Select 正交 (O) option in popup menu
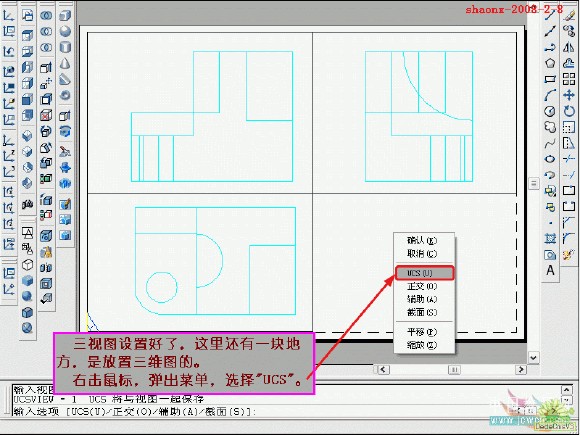 424,286
